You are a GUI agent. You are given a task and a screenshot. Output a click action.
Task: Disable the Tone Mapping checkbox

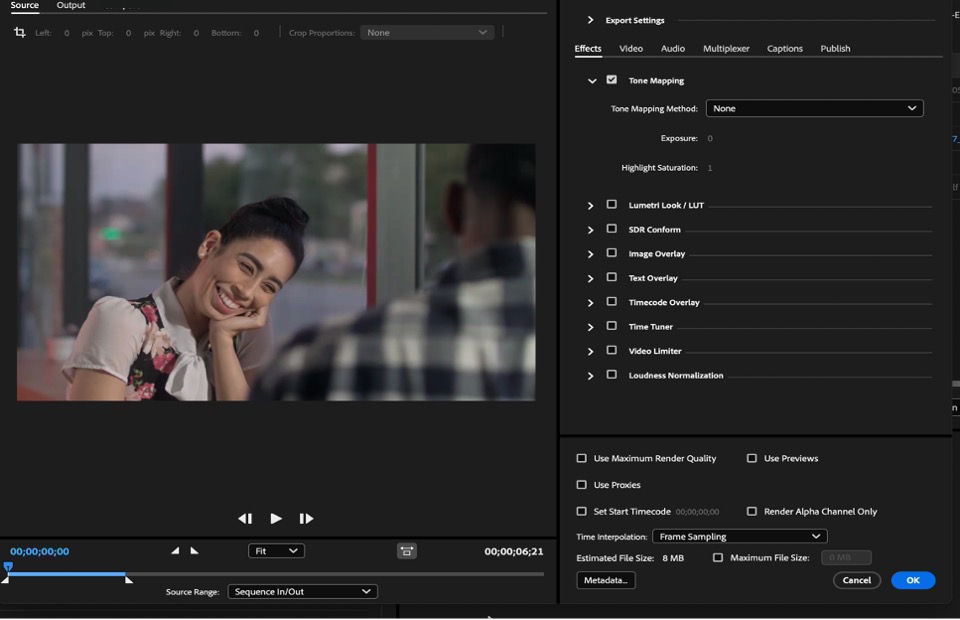coord(611,80)
